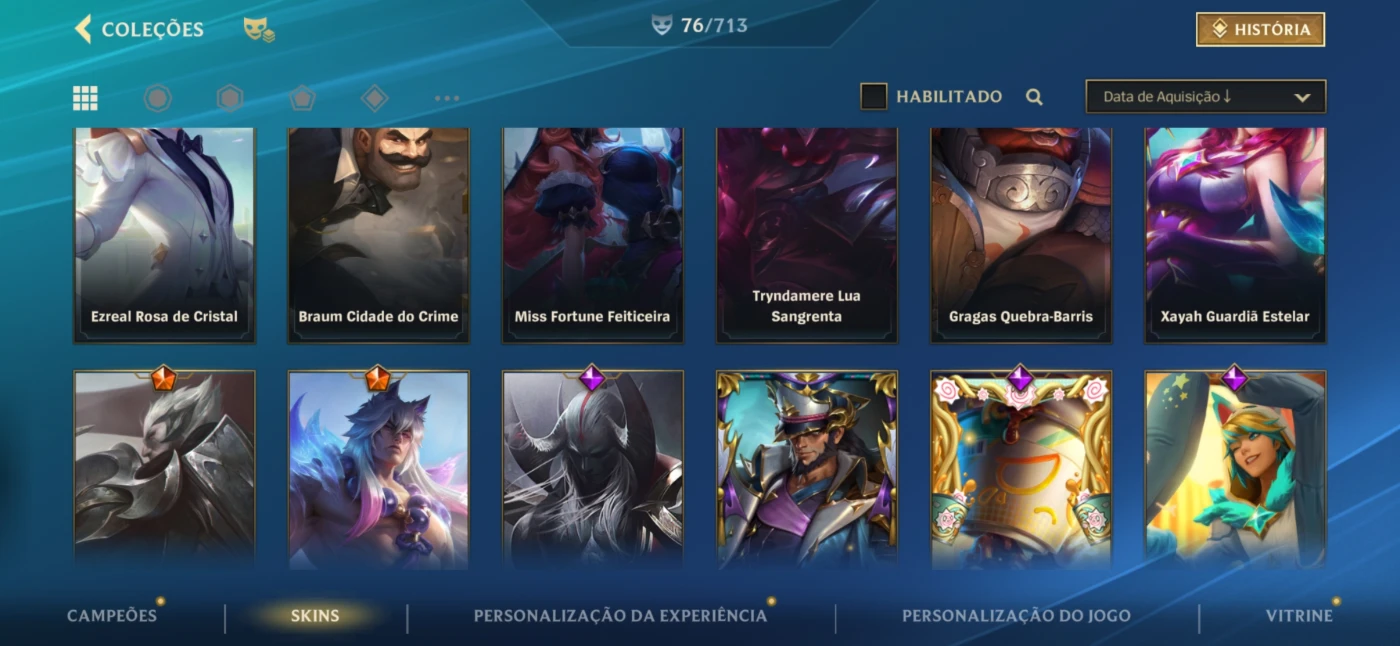Open the skin search magnifier
Viewport: 1400px width, 646px height.
click(x=1034, y=97)
